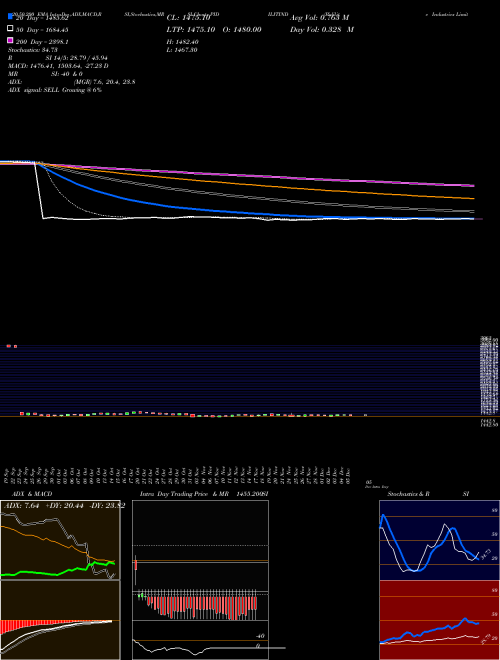This screenshot has height=660, width=500.
Task: Click the magenta 200 Day EMA legend swatch
Action: (10, 40)
